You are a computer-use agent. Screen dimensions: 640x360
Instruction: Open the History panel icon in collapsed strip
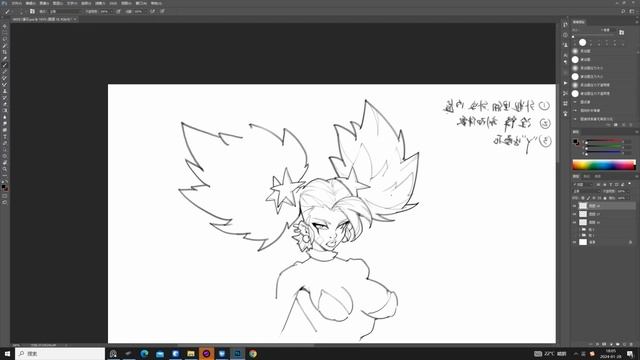(x=565, y=25)
